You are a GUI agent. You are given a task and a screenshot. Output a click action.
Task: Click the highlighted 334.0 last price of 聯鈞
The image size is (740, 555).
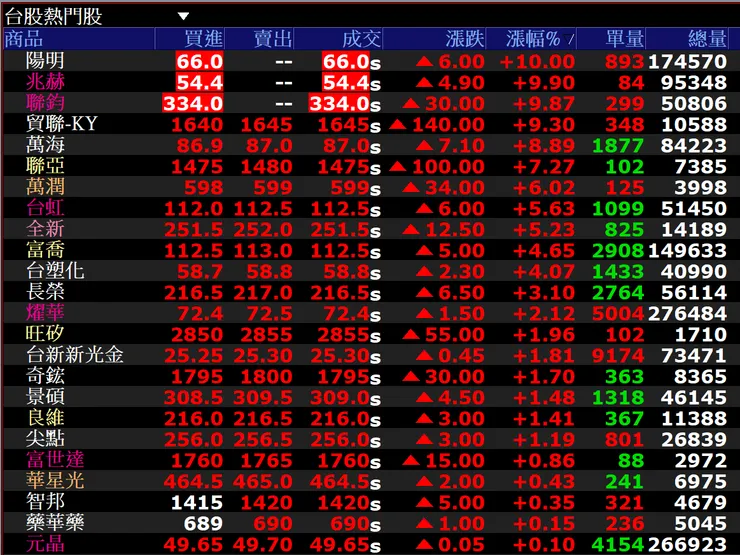pyautogui.click(x=339, y=104)
